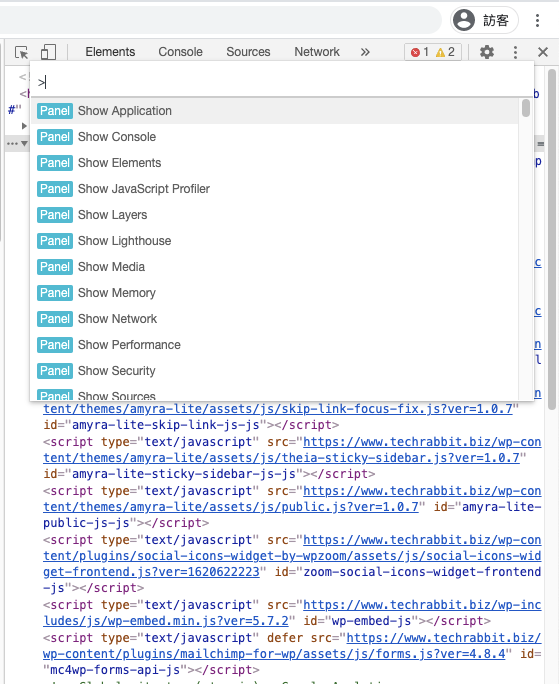Click the mc4wp-forms-api-js id value

click(115, 670)
